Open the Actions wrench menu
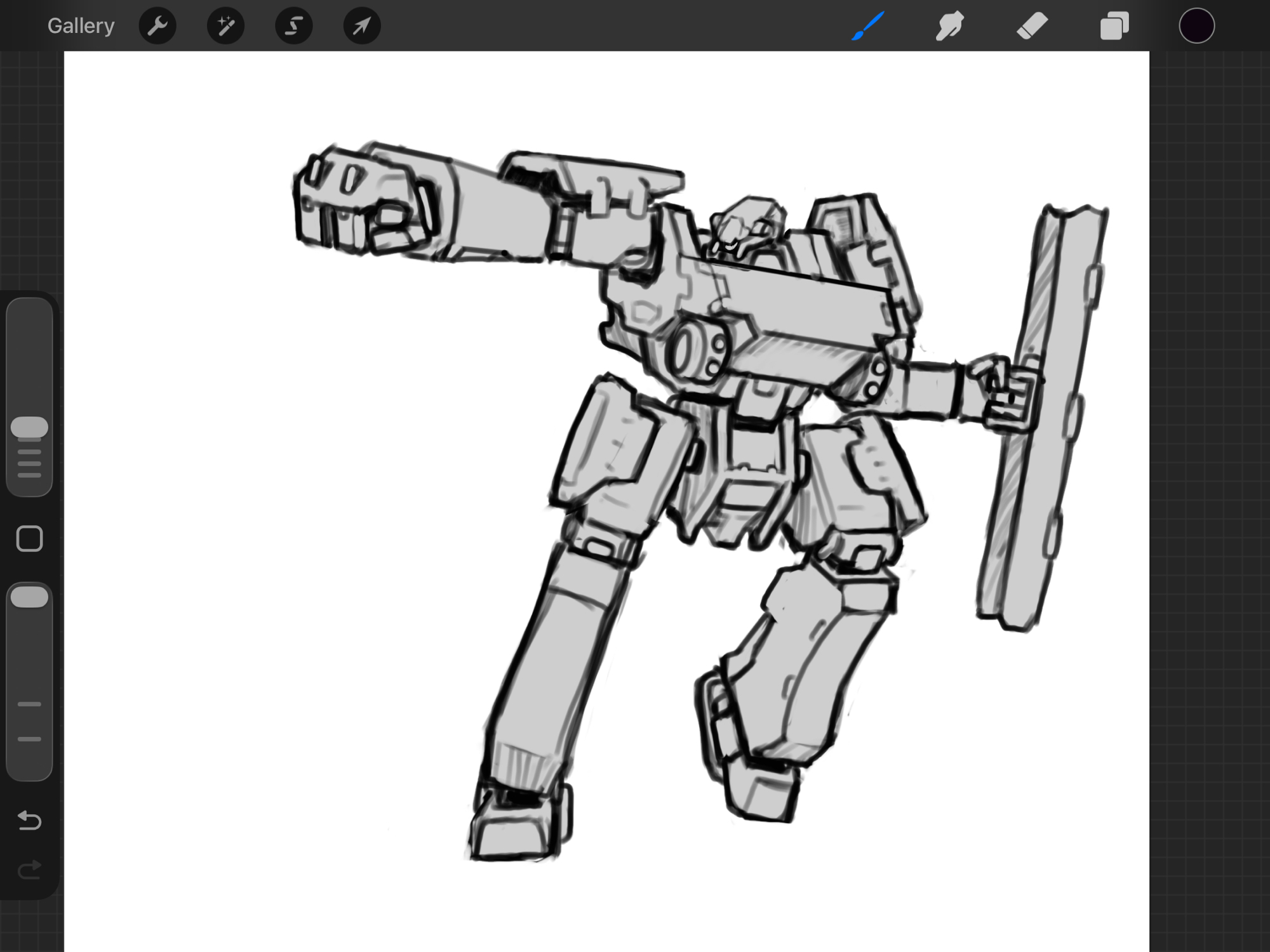This screenshot has height=952, width=1270. tap(157, 26)
